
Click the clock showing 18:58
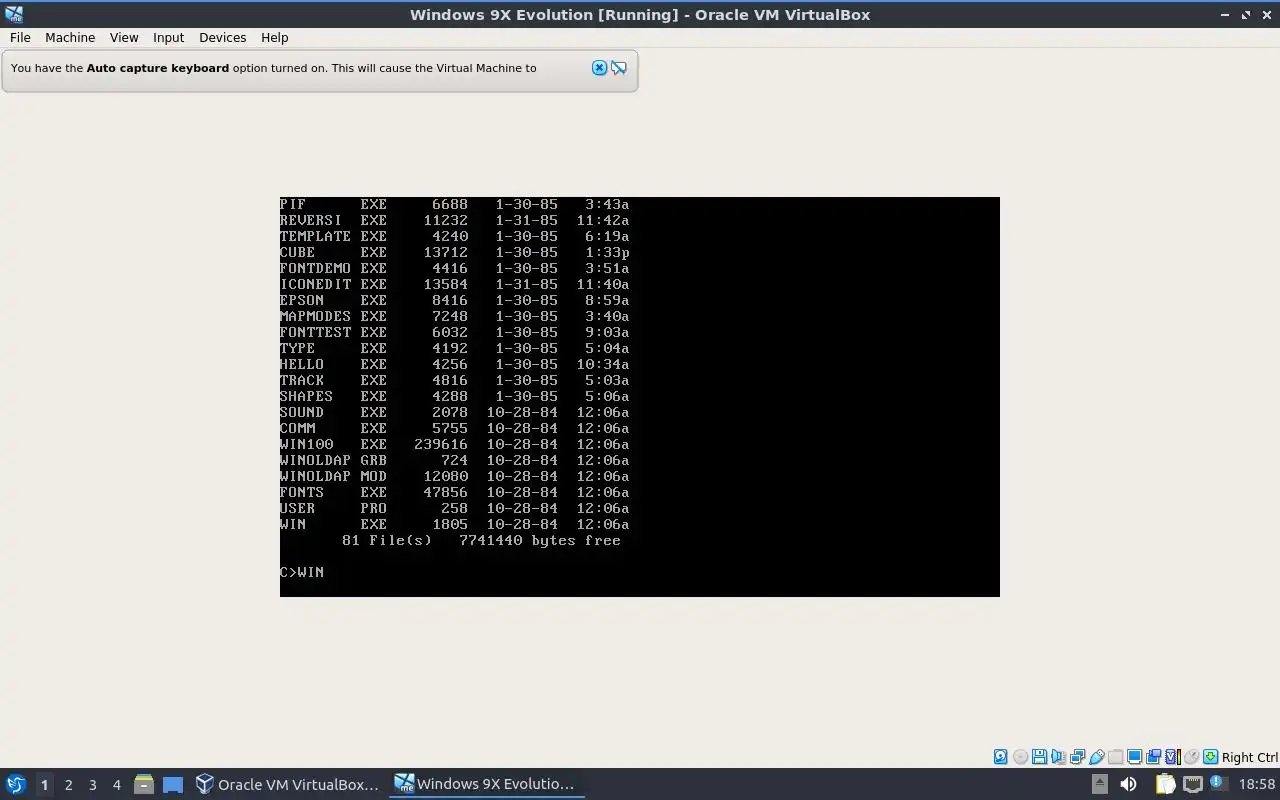pyautogui.click(x=1257, y=784)
